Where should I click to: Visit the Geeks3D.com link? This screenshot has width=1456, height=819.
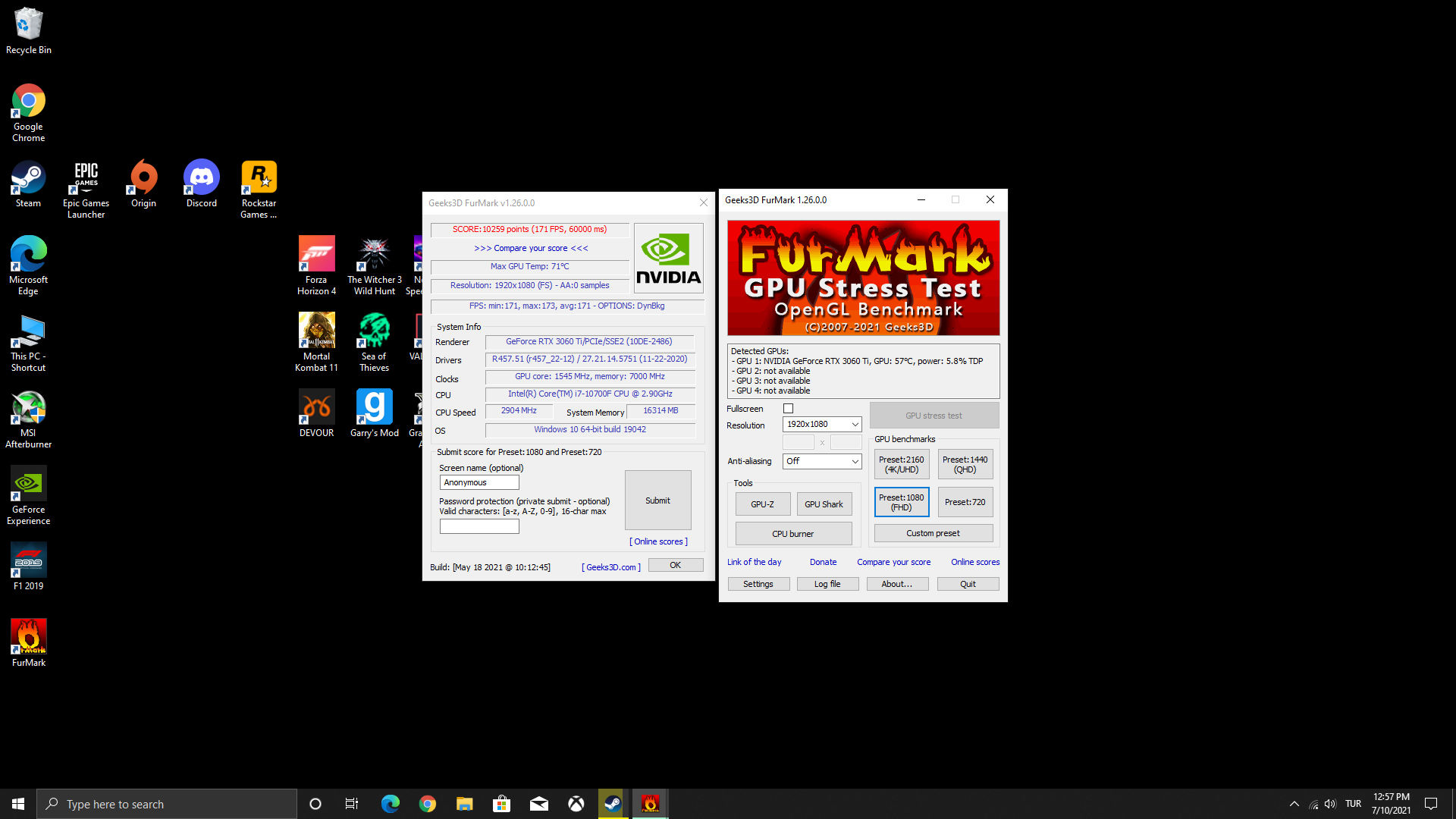coord(611,567)
